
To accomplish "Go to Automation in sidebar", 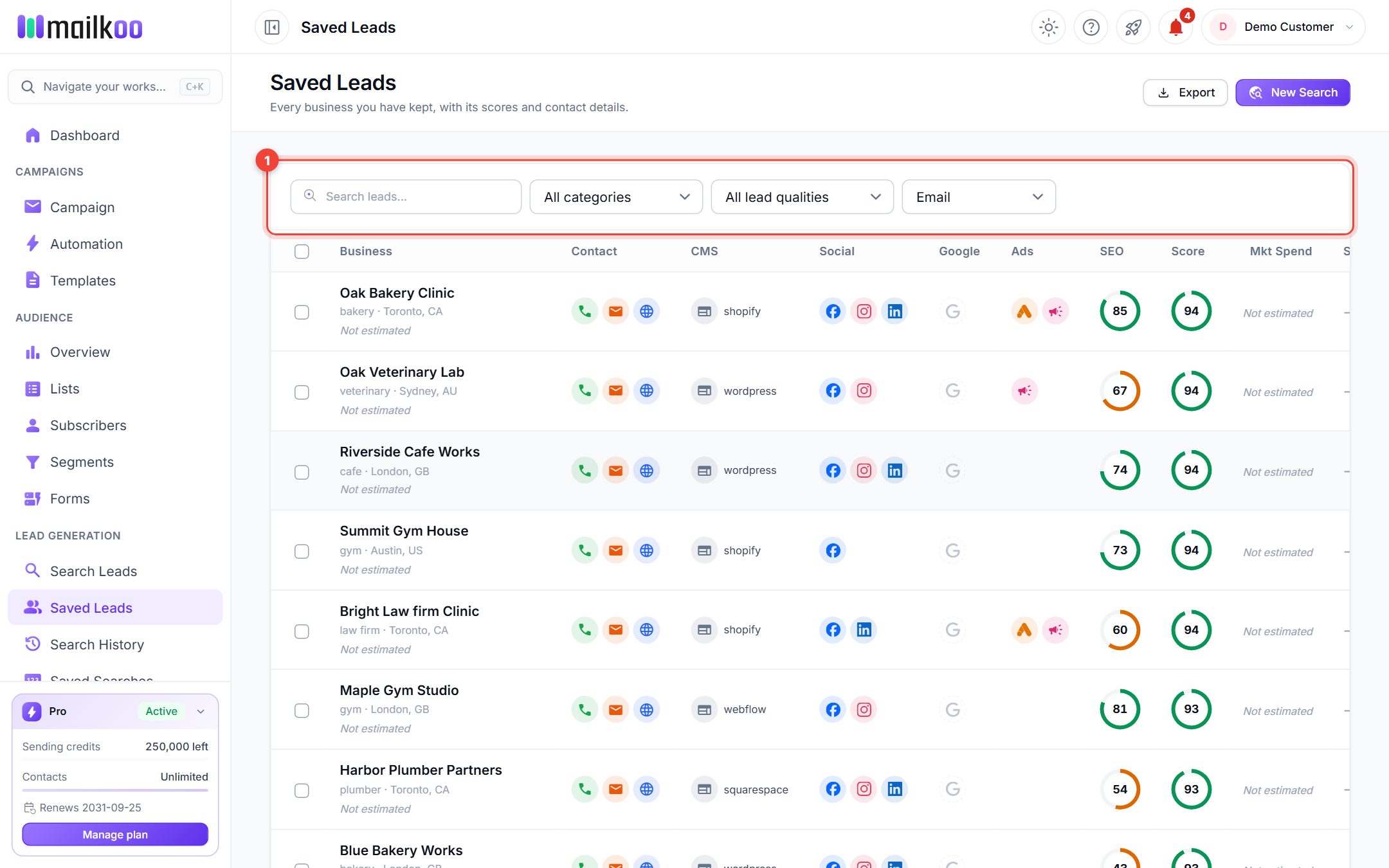I will [116, 244].
